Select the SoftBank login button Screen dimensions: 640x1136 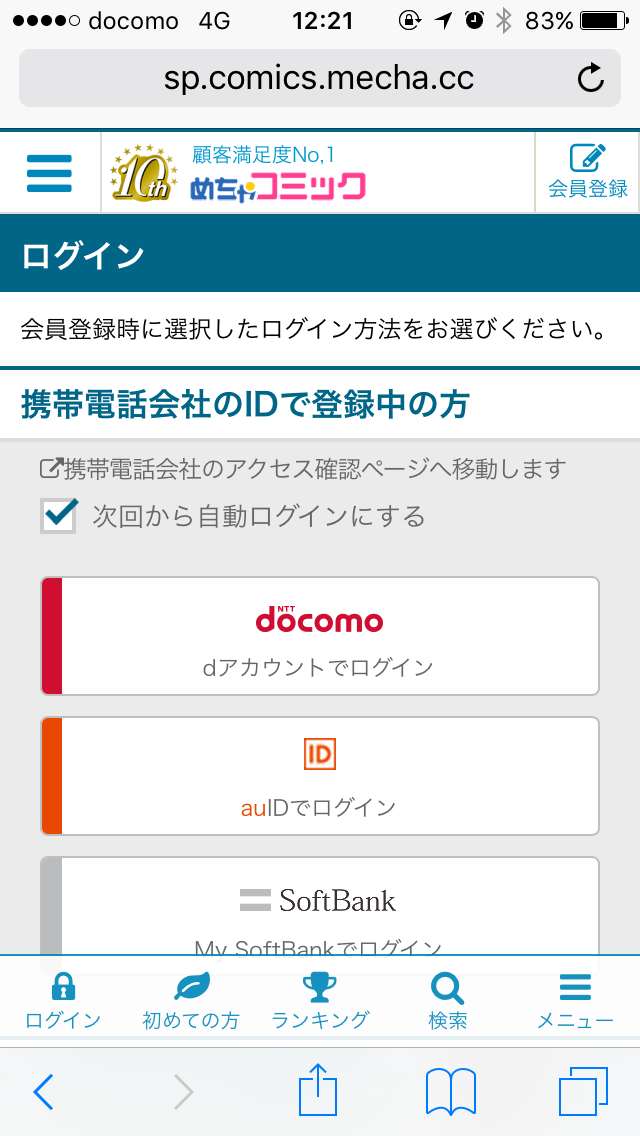(320, 905)
